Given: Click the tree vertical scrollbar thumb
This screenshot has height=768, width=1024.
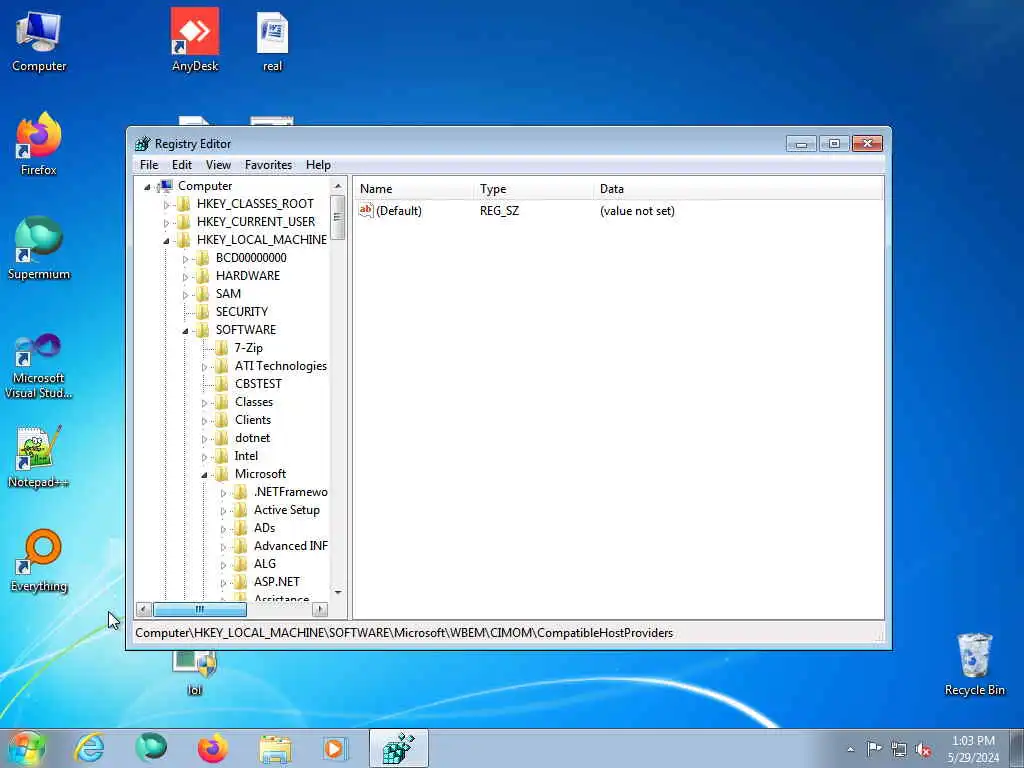Looking at the screenshot, I should point(337,217).
